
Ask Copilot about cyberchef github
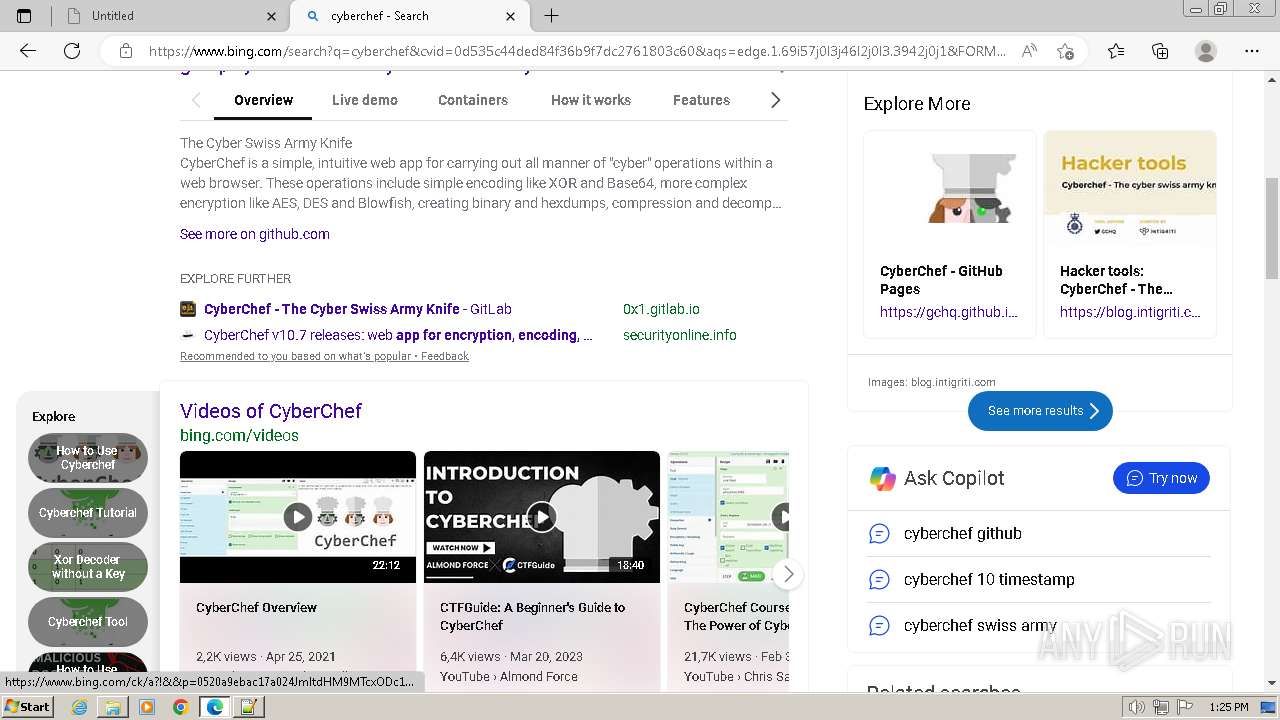pos(963,534)
